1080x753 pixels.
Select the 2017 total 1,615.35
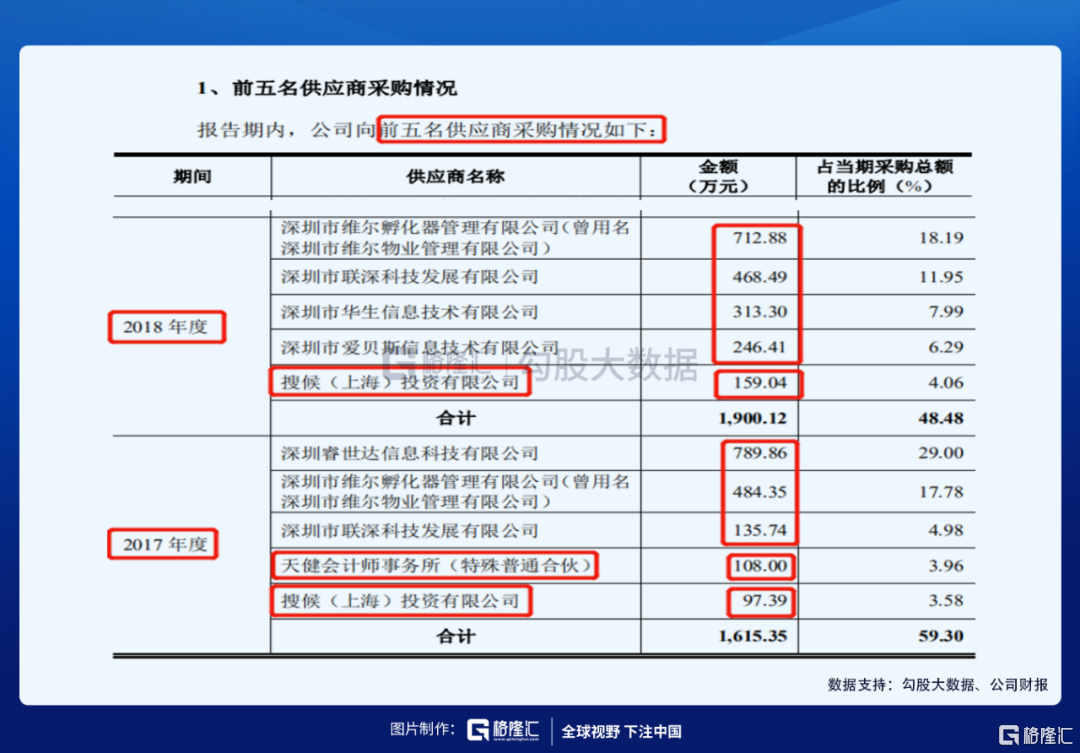(x=752, y=636)
